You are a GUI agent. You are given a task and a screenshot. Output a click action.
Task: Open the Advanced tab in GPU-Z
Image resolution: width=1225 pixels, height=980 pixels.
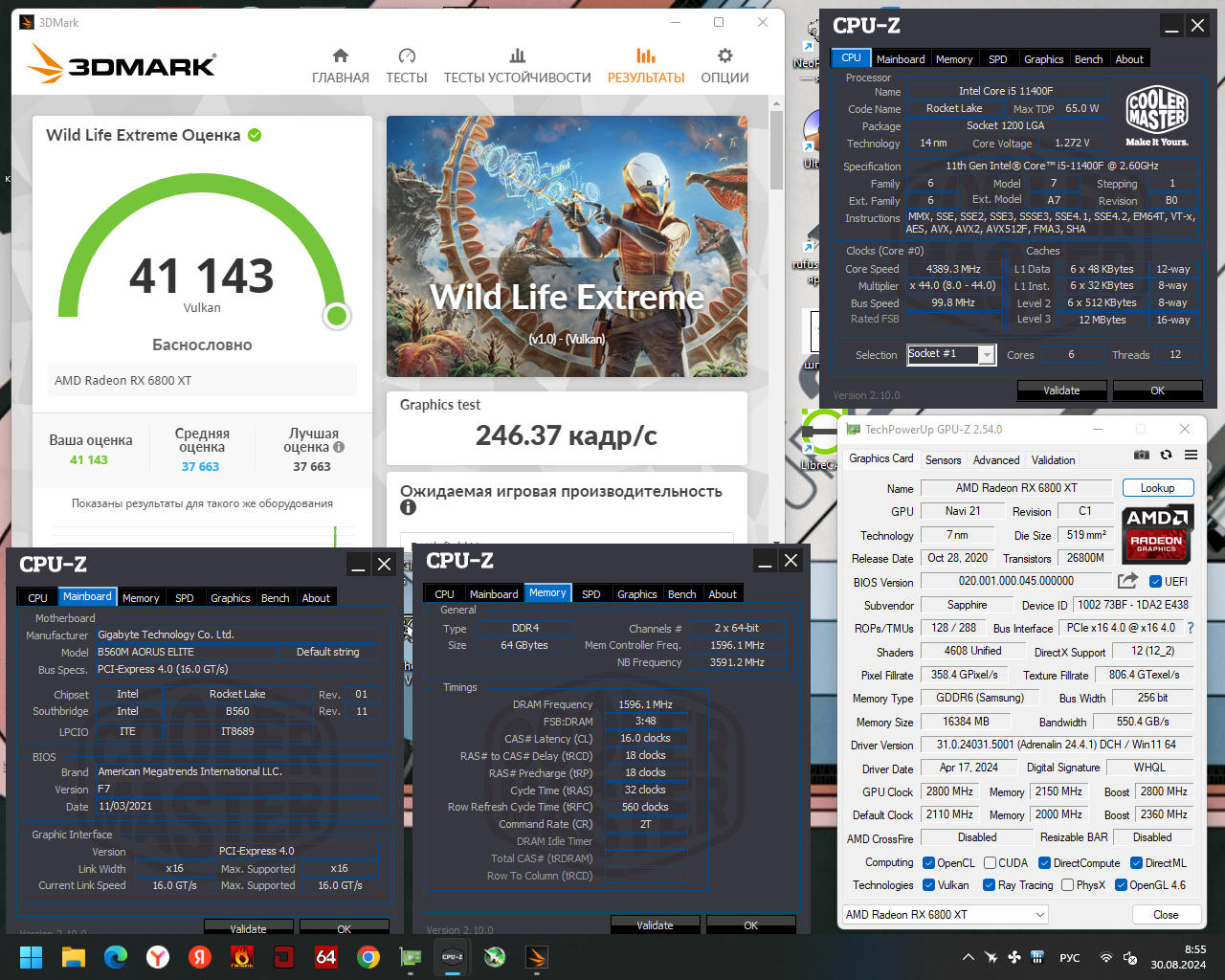[996, 460]
